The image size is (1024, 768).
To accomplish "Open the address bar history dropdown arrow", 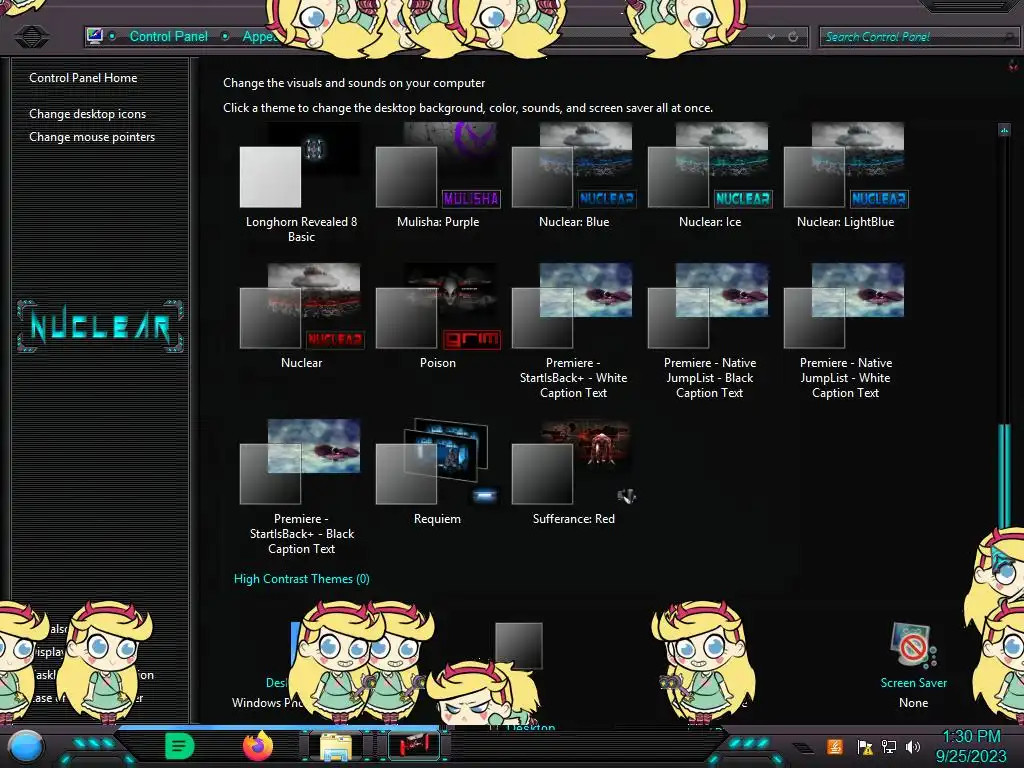I will pos(771,37).
